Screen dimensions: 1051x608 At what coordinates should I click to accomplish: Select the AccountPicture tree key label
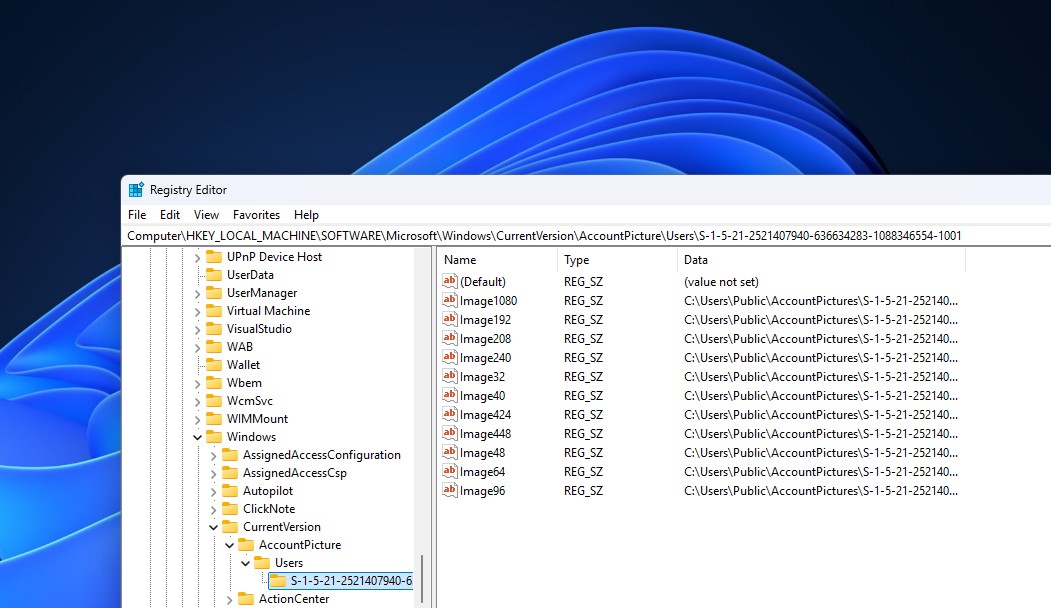(x=300, y=545)
